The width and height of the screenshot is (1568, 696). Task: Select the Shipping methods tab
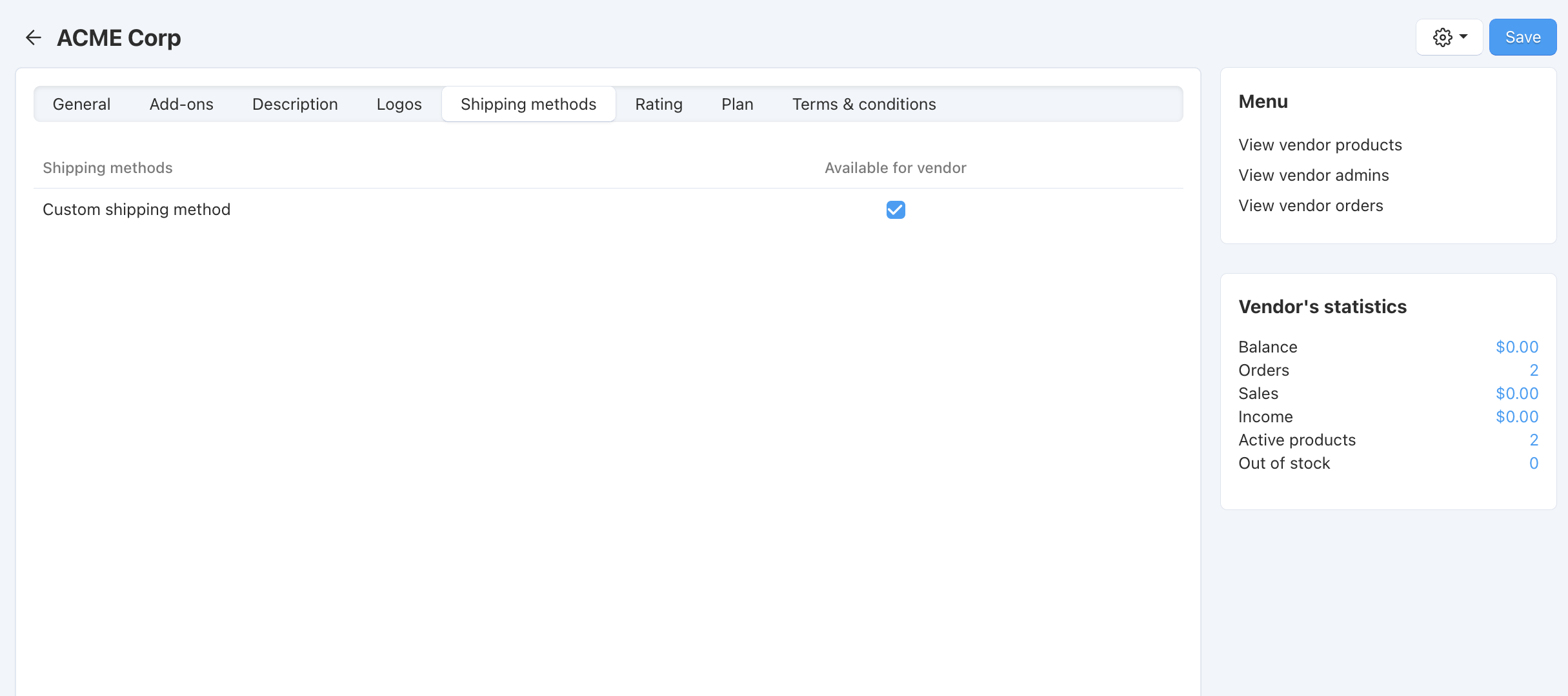(528, 104)
